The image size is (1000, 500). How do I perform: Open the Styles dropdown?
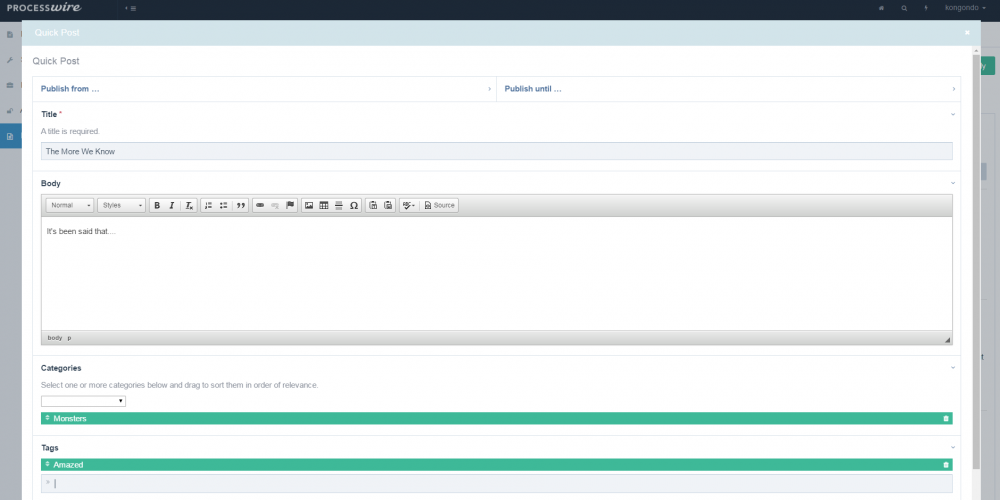pyautogui.click(x=121, y=205)
